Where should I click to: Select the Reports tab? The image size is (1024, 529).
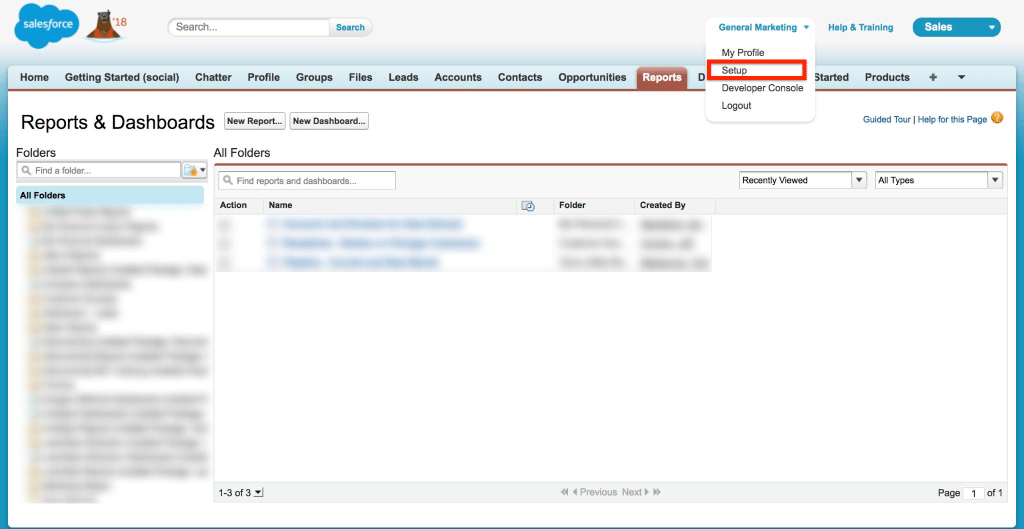pyautogui.click(x=662, y=77)
